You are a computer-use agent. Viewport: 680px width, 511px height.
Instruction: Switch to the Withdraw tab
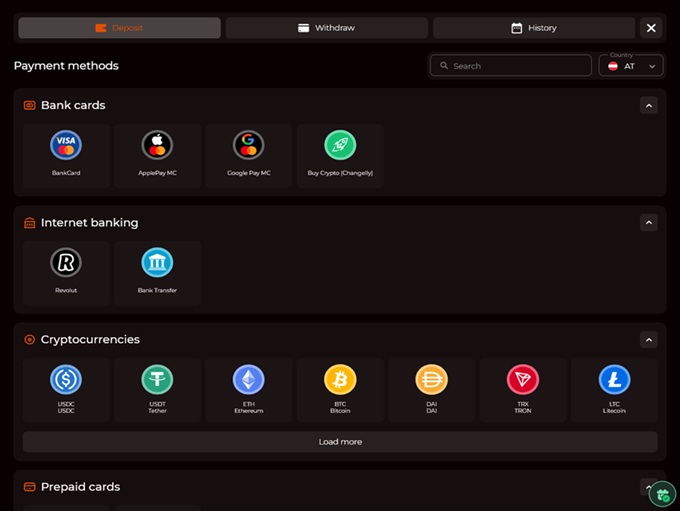[x=326, y=28]
